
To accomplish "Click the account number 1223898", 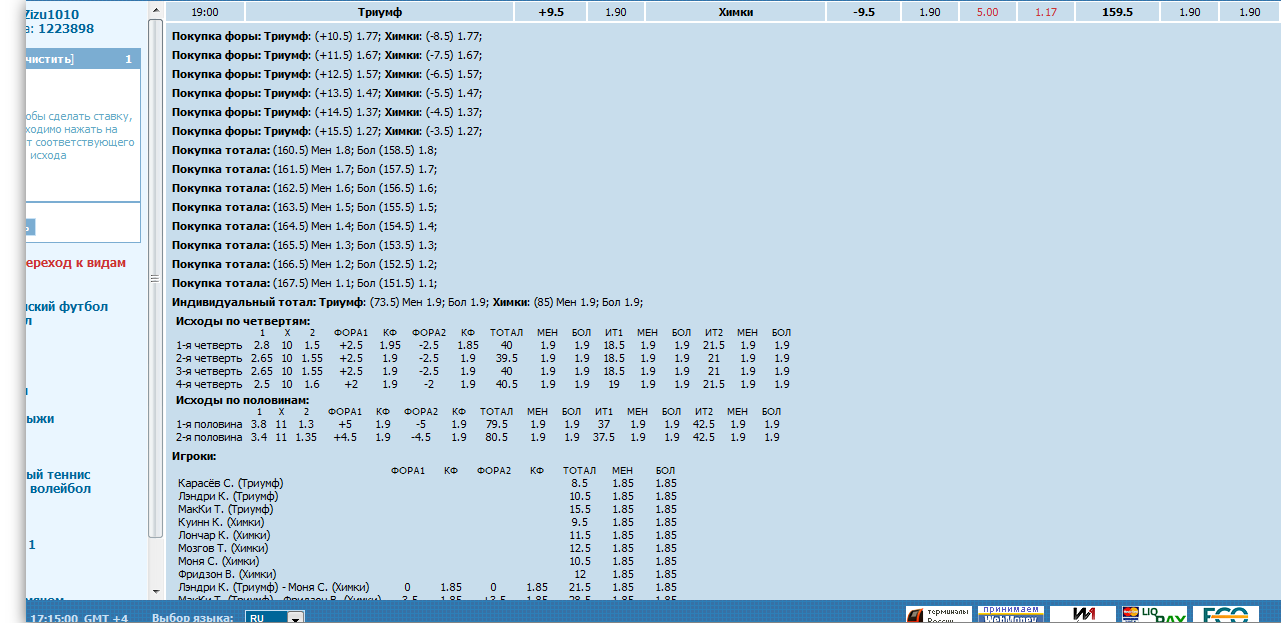I will pos(66,29).
